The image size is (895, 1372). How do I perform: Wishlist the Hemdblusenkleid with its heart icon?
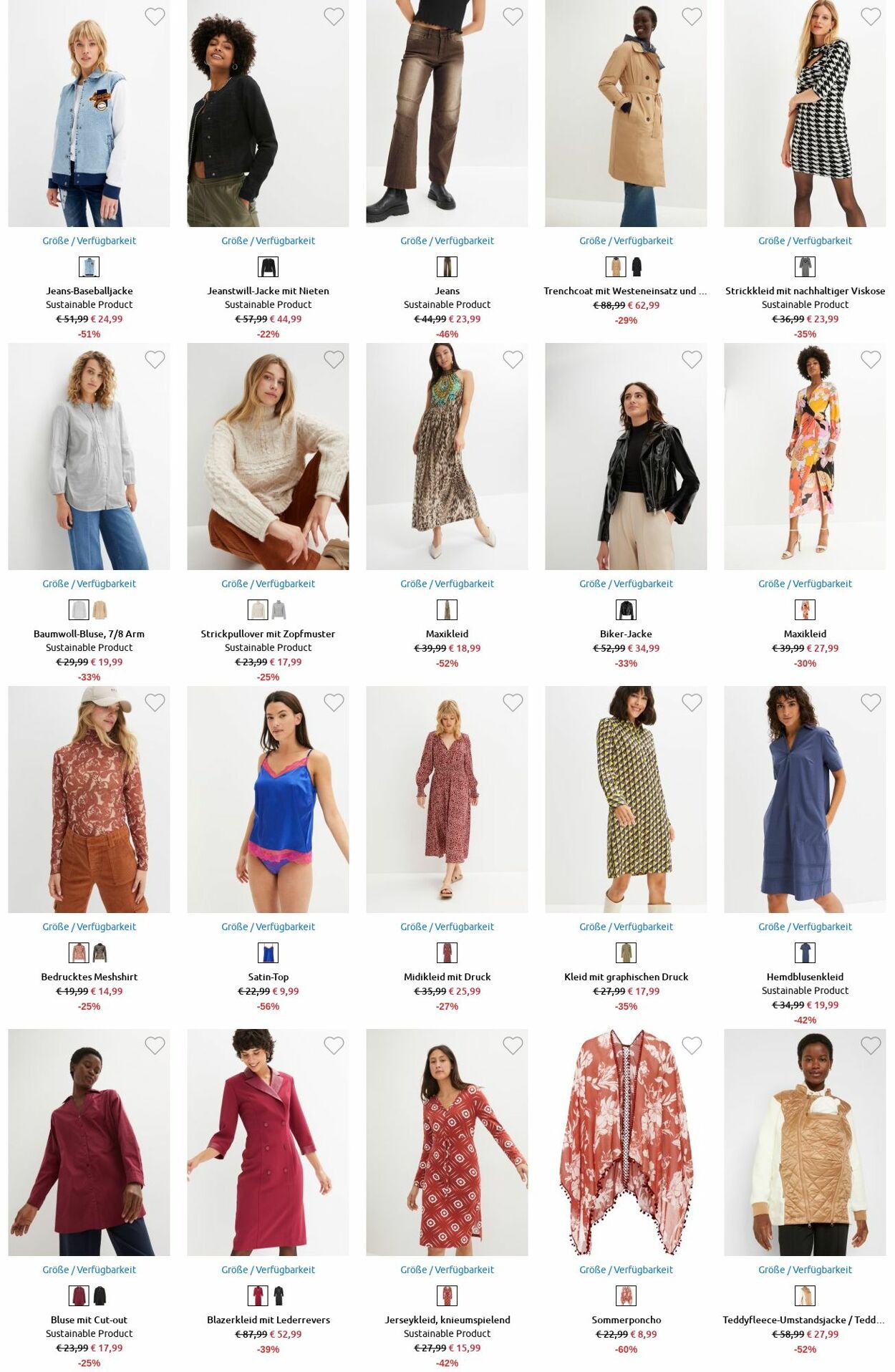871,702
